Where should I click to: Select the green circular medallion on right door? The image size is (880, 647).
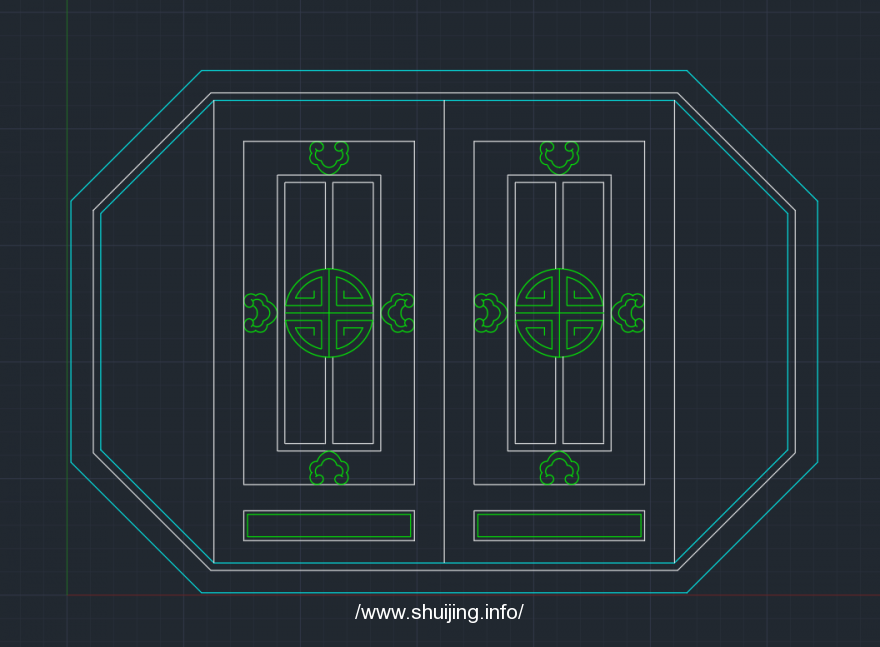[x=560, y=313]
